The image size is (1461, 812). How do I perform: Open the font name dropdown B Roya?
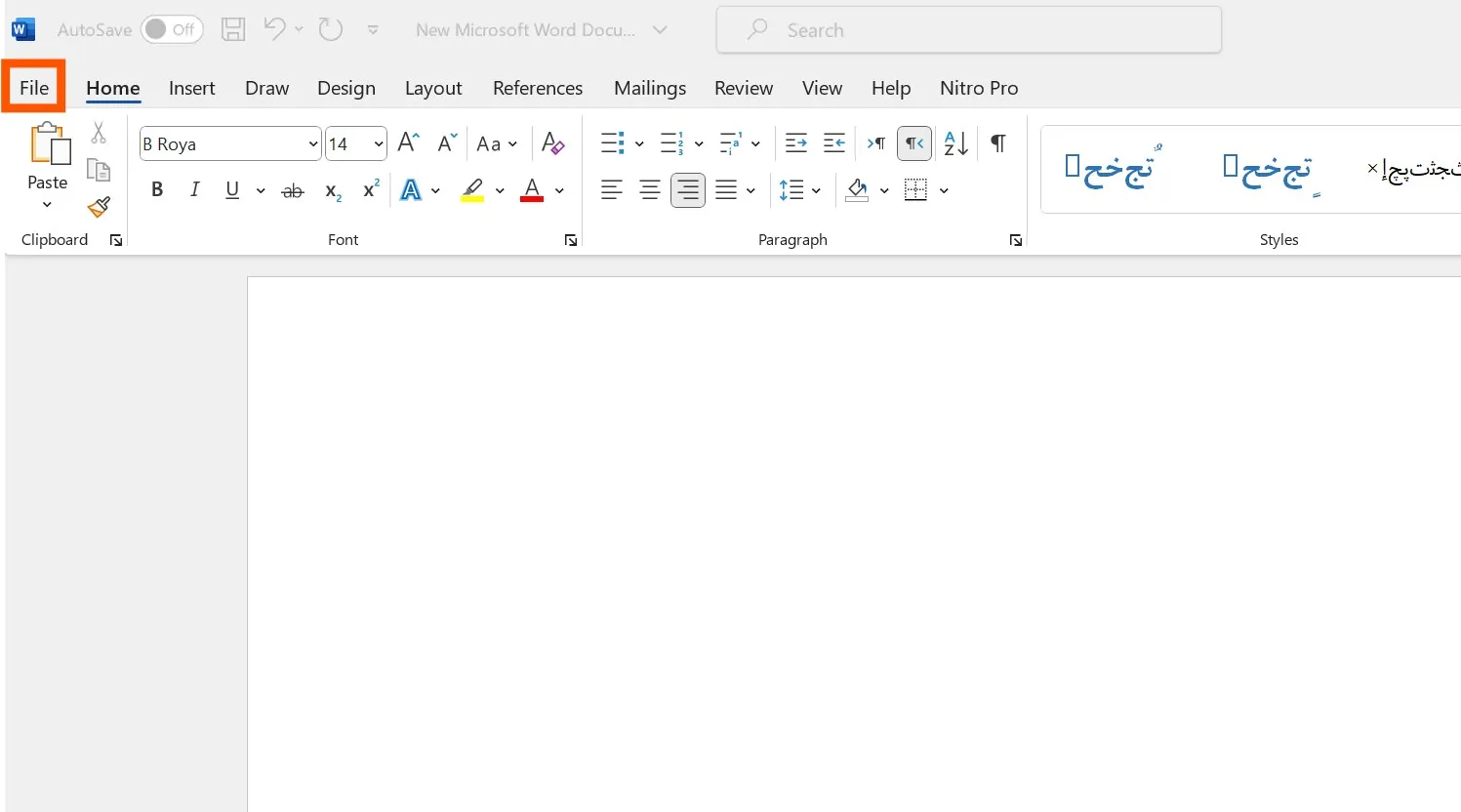(x=312, y=144)
